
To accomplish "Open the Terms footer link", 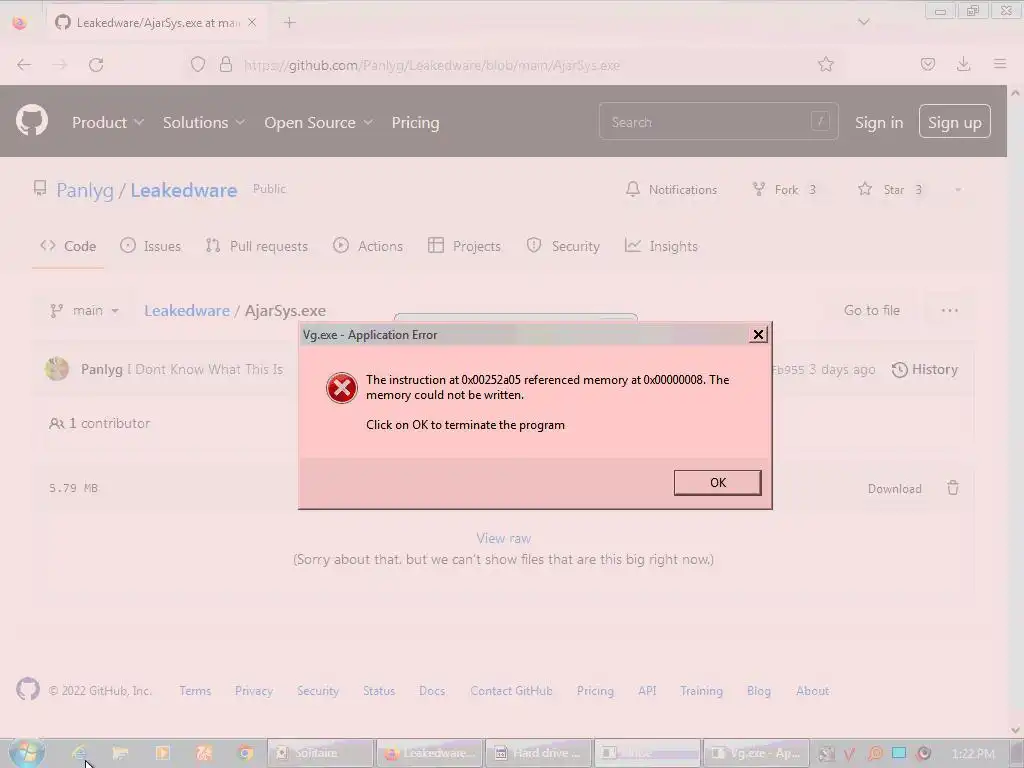I will (x=195, y=691).
